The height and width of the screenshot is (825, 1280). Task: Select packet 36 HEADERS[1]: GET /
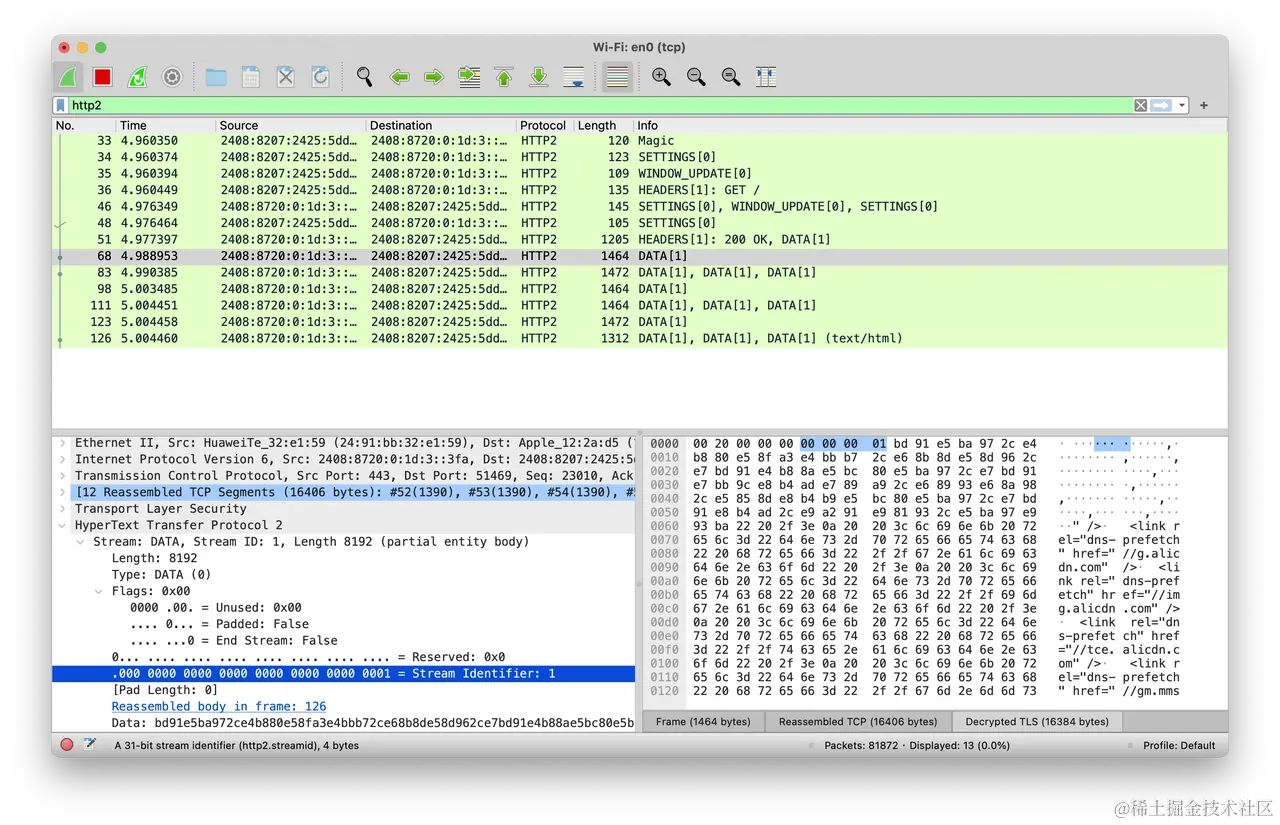640,190
